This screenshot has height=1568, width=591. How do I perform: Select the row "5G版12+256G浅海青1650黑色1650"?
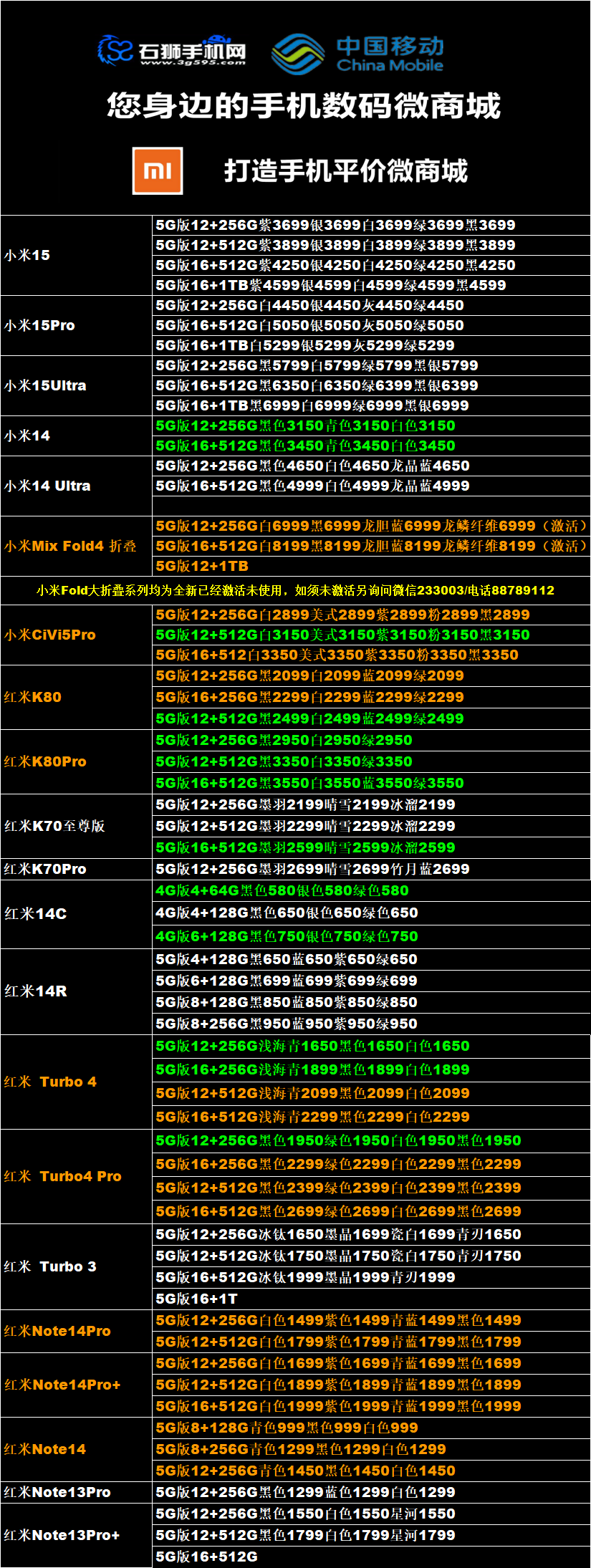pyautogui.click(x=372, y=1046)
